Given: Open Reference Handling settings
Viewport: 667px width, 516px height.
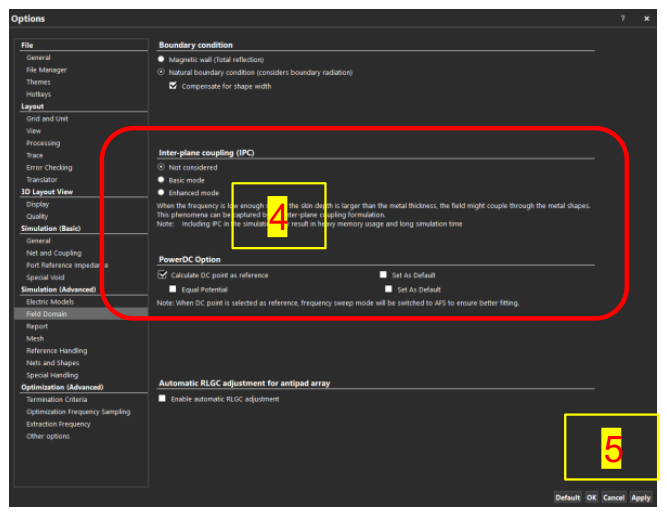Looking at the screenshot, I should pyautogui.click(x=57, y=351).
